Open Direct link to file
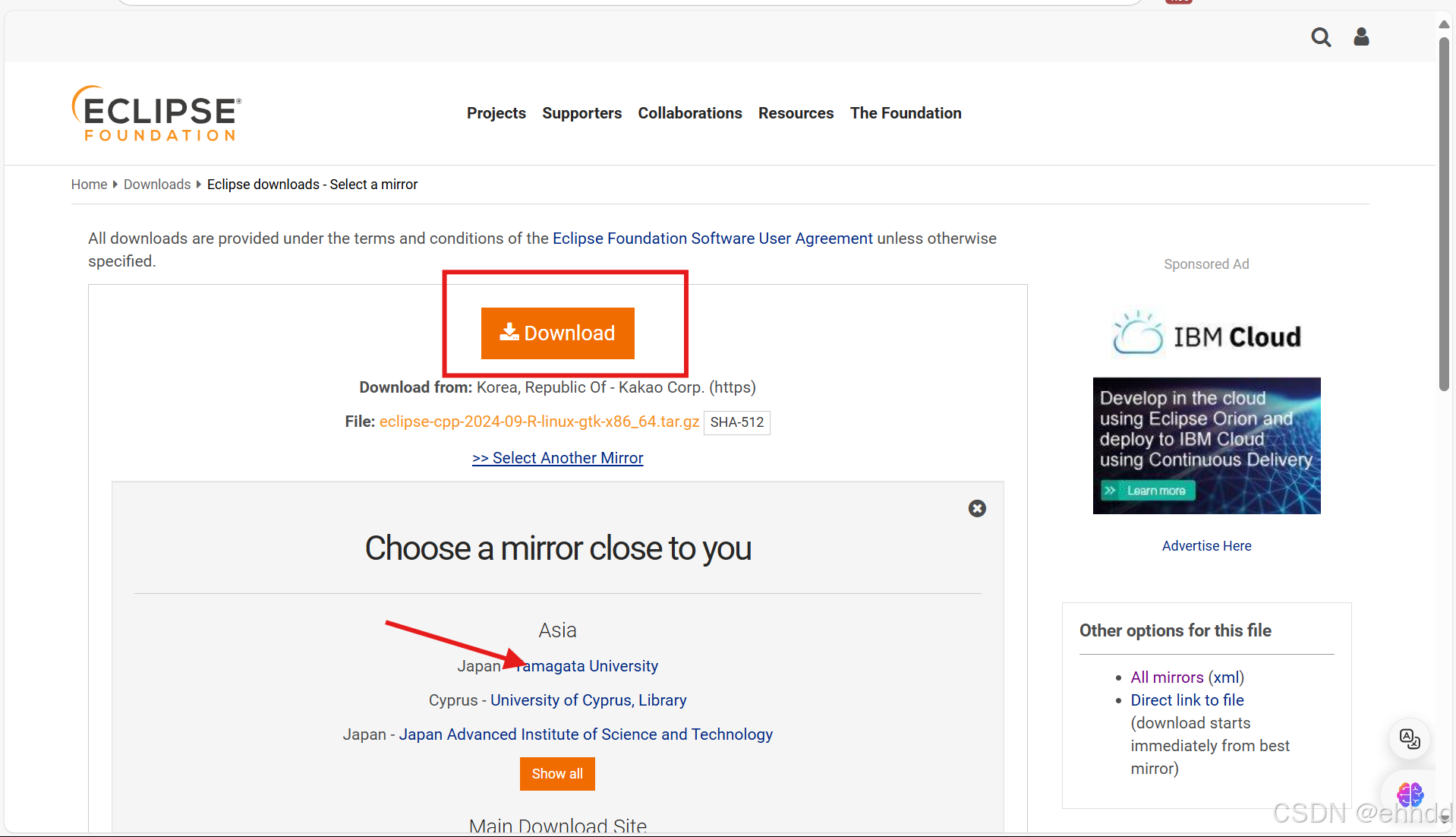 [x=1187, y=700]
